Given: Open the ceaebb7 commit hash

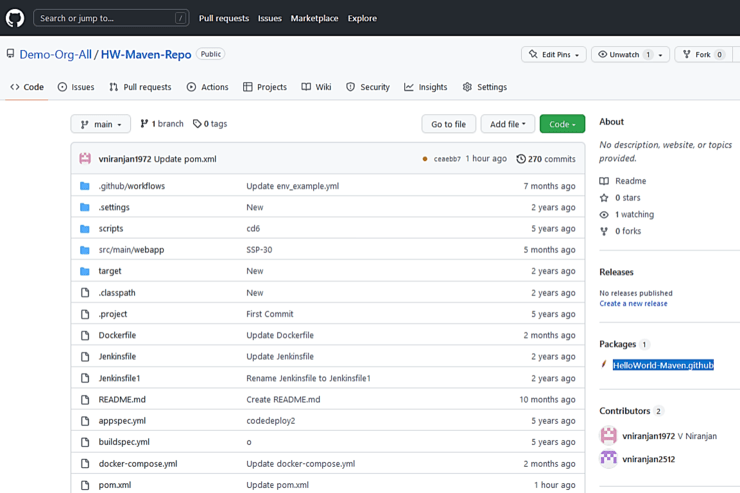Looking at the screenshot, I should (447, 159).
